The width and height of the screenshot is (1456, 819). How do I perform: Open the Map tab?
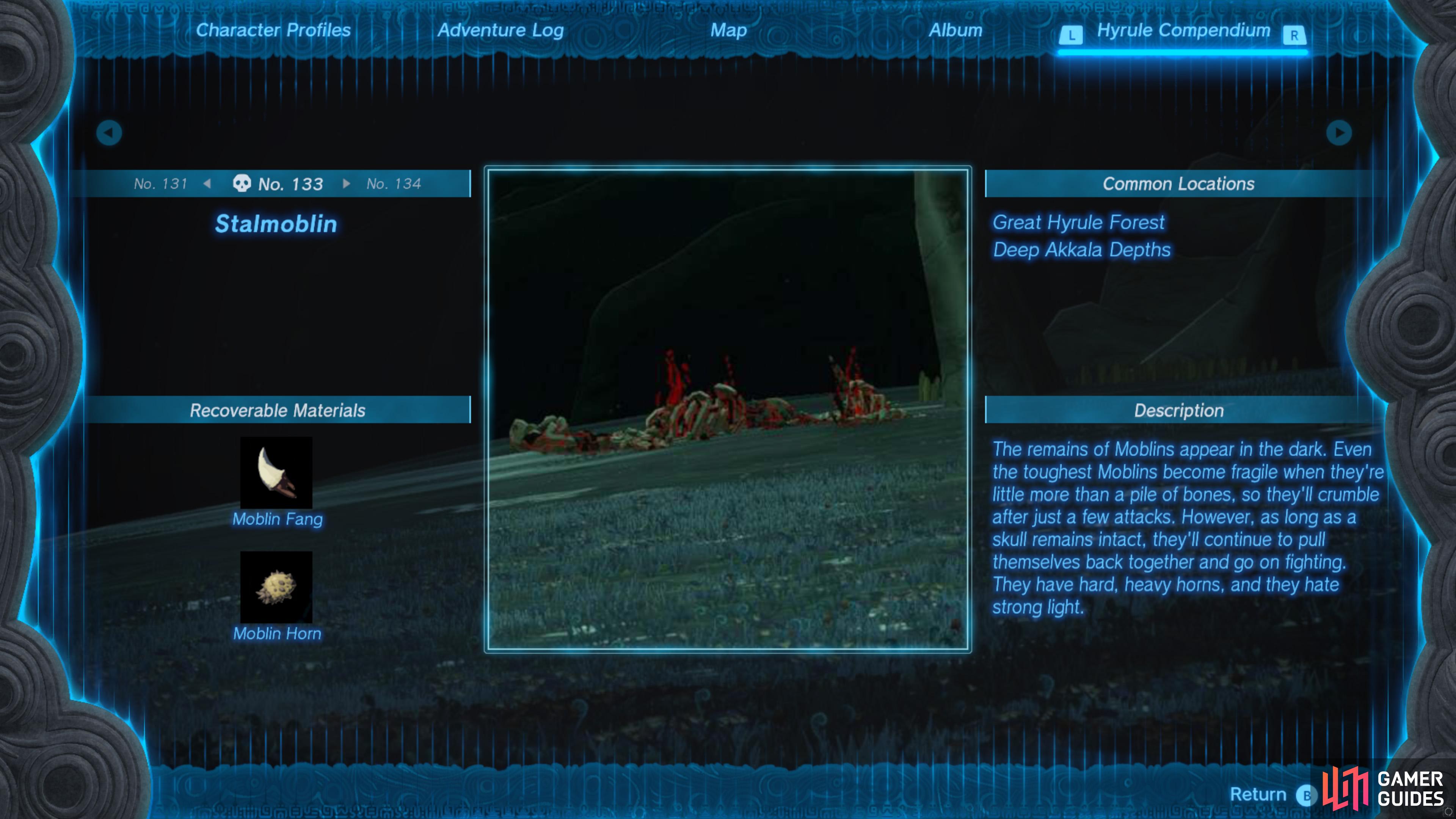coord(728,30)
